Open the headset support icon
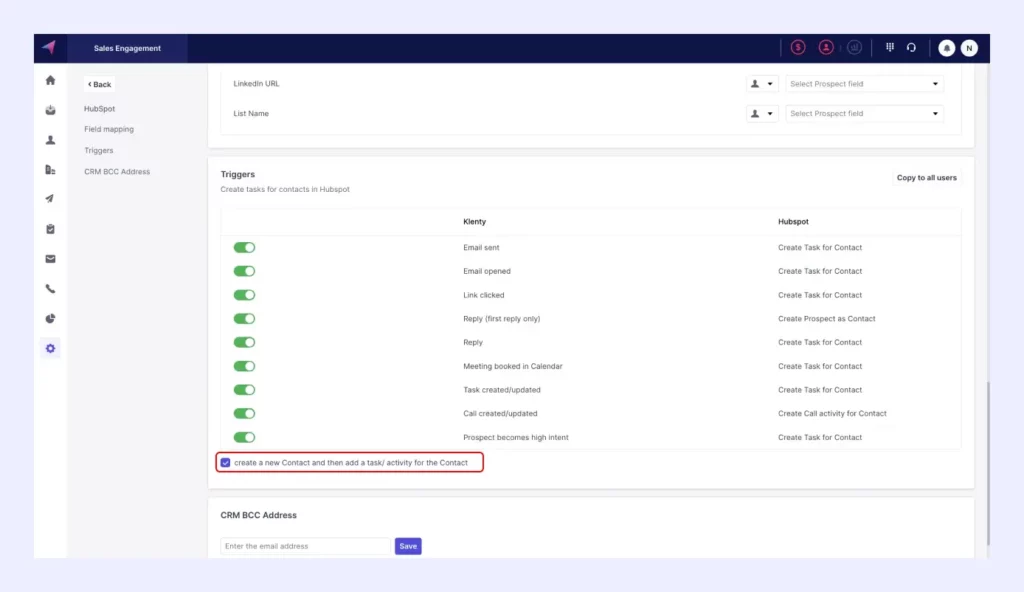Viewport: 1024px width, 592px height. coord(911,48)
